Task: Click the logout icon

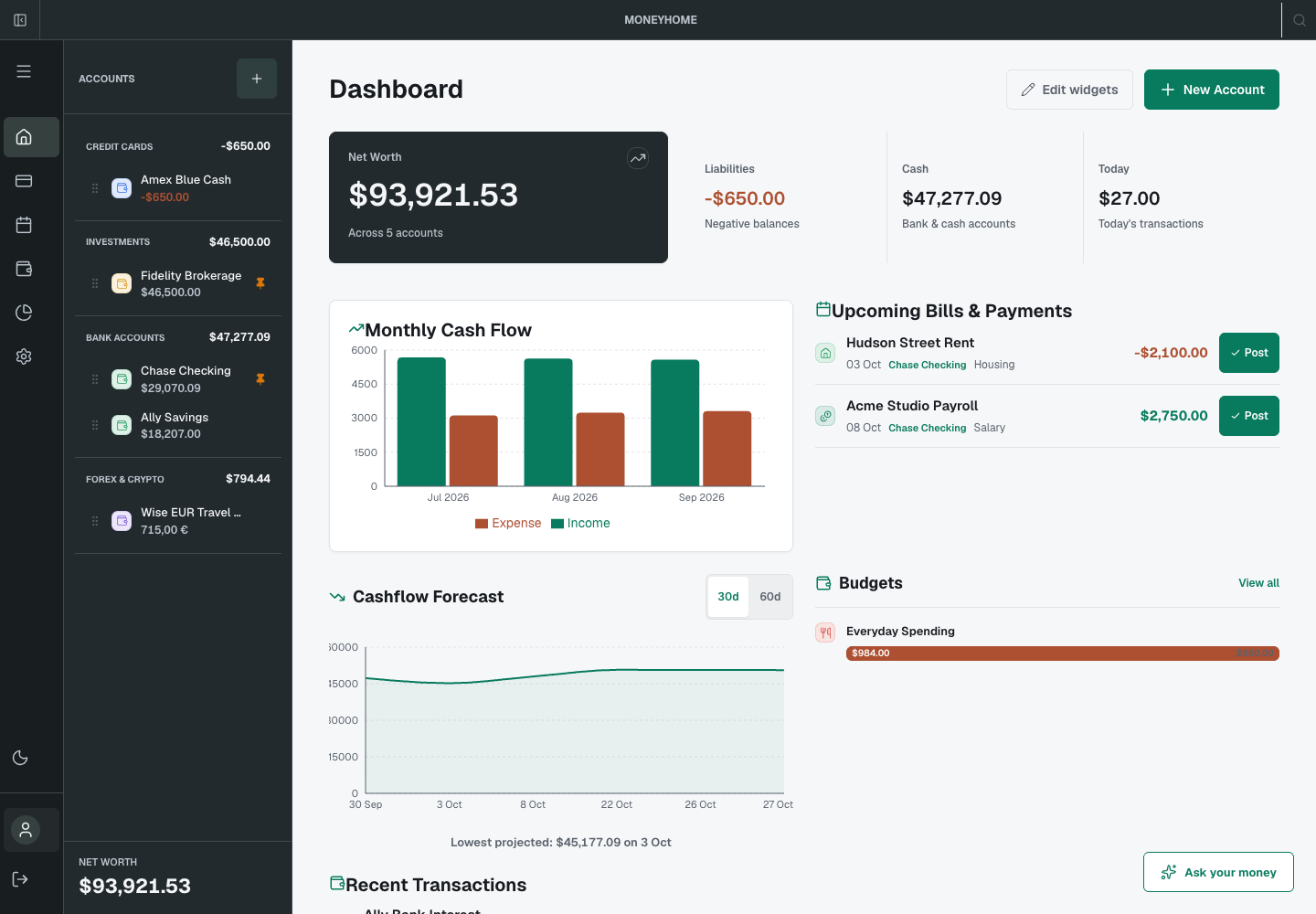Action: (20, 879)
